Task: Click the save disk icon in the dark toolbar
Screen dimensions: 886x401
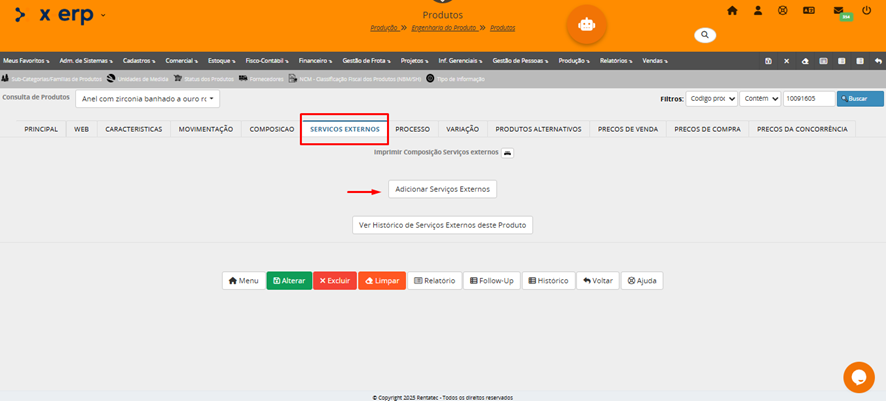Action: [x=768, y=61]
